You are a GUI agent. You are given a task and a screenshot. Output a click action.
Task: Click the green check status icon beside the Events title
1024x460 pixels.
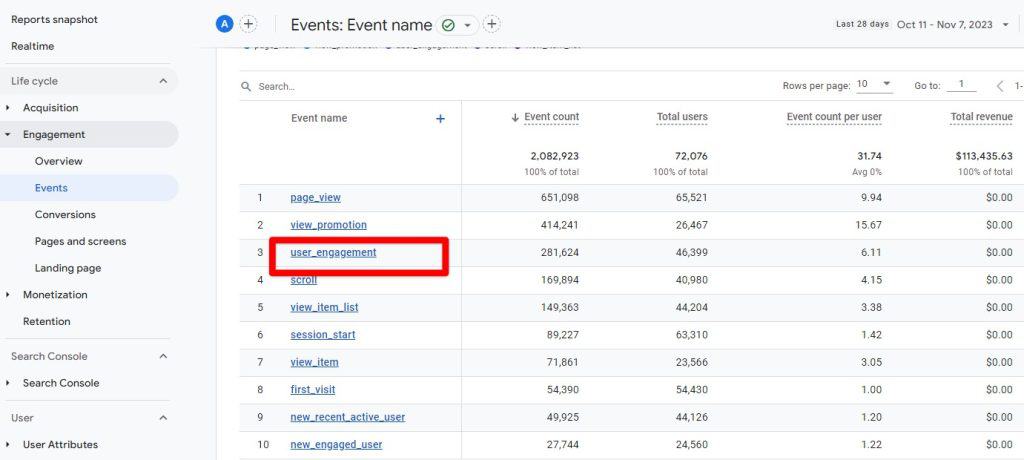click(x=448, y=25)
